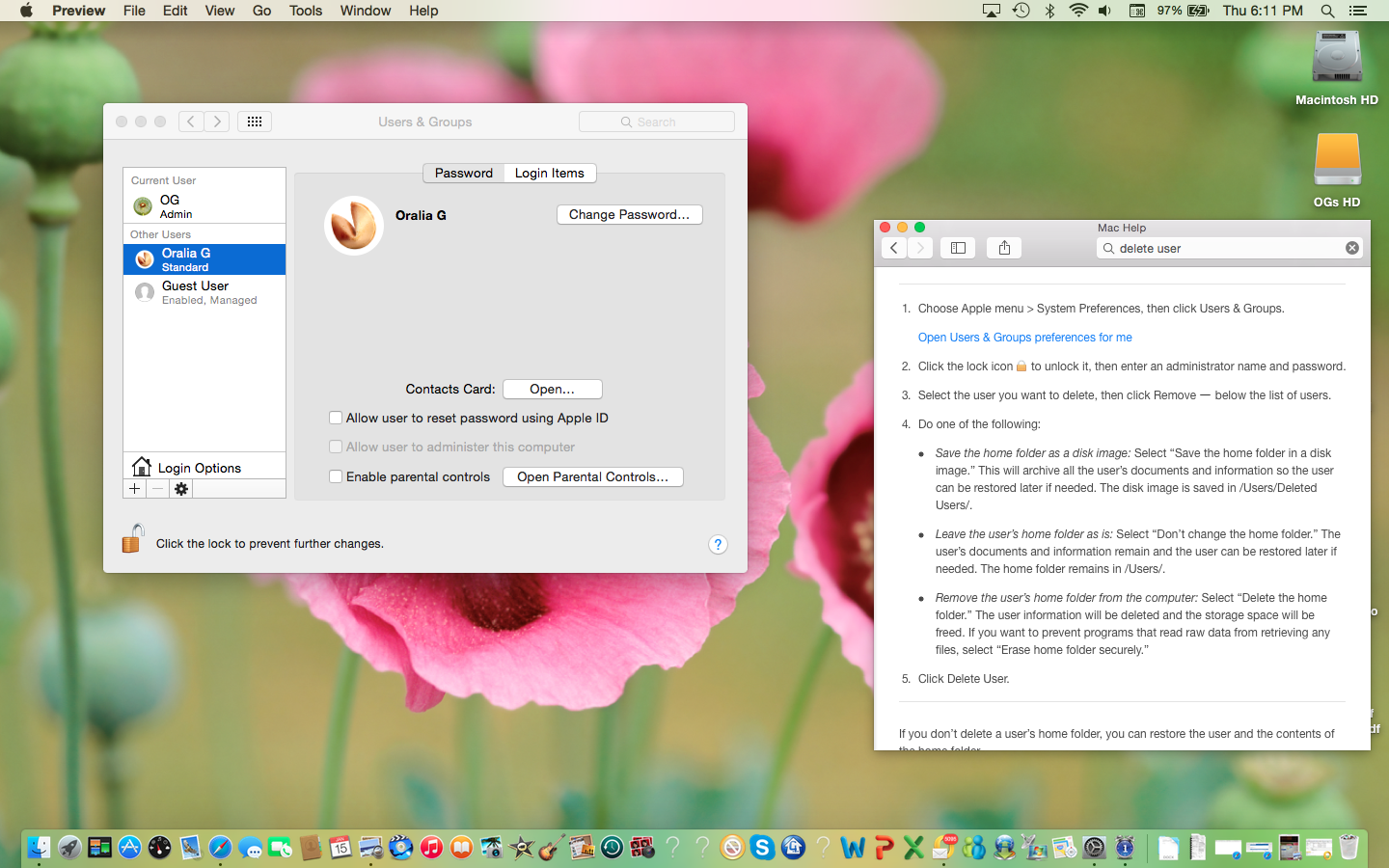This screenshot has height=868, width=1389.
Task: Switch to the Password tab
Action: 464,173
